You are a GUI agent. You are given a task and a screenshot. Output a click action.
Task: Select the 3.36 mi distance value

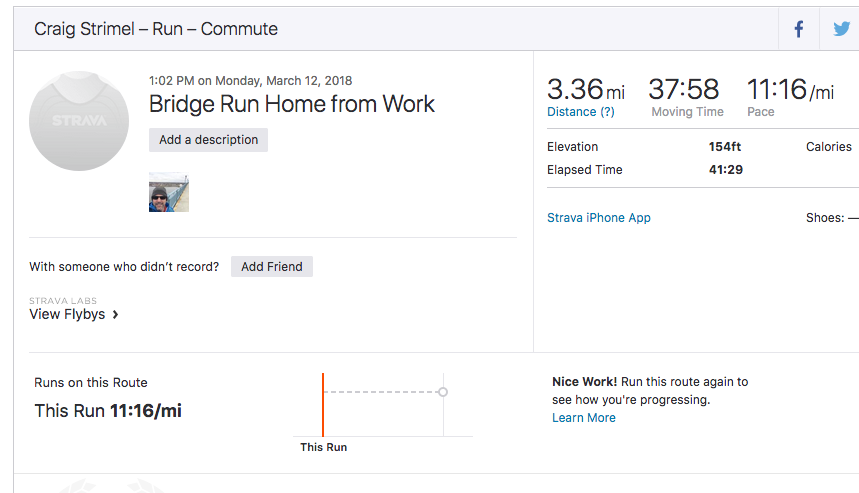pyautogui.click(x=585, y=89)
